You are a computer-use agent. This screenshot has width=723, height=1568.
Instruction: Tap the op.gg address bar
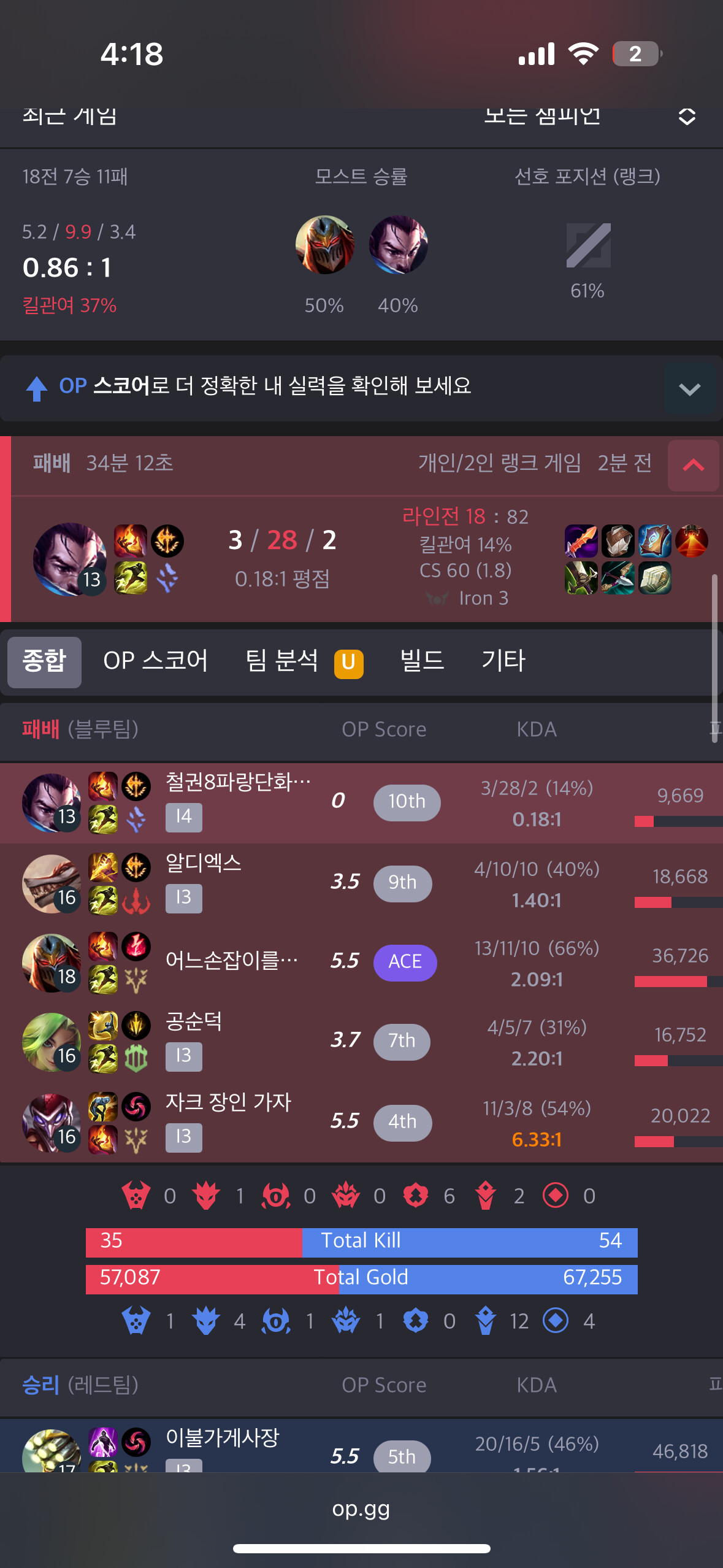[x=361, y=1509]
